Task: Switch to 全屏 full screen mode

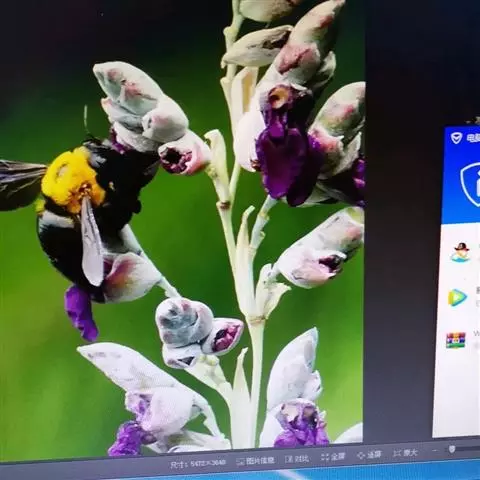Action: pos(333,457)
